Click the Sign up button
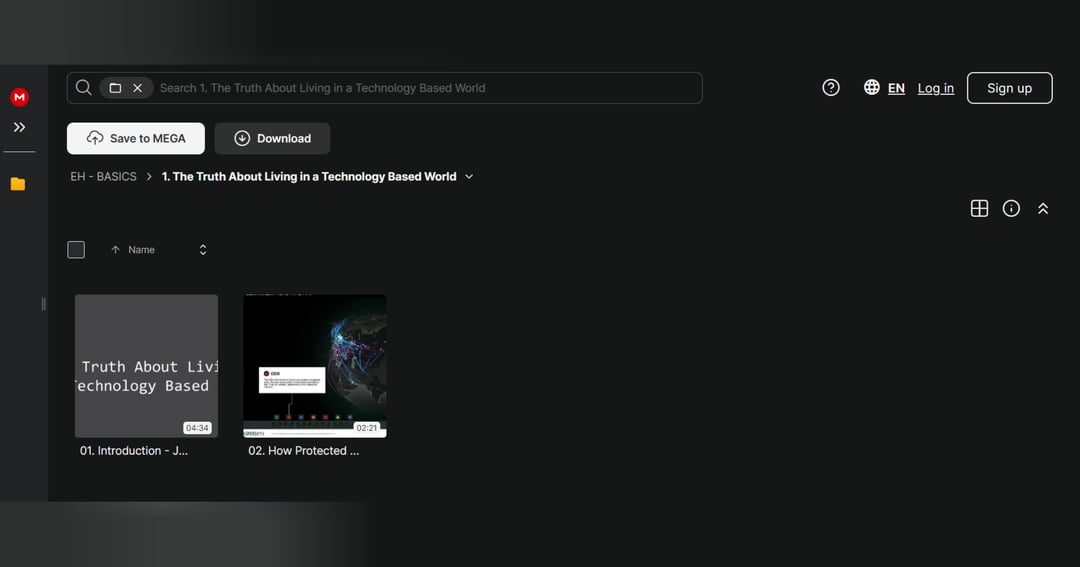This screenshot has width=1080, height=567. point(1009,88)
